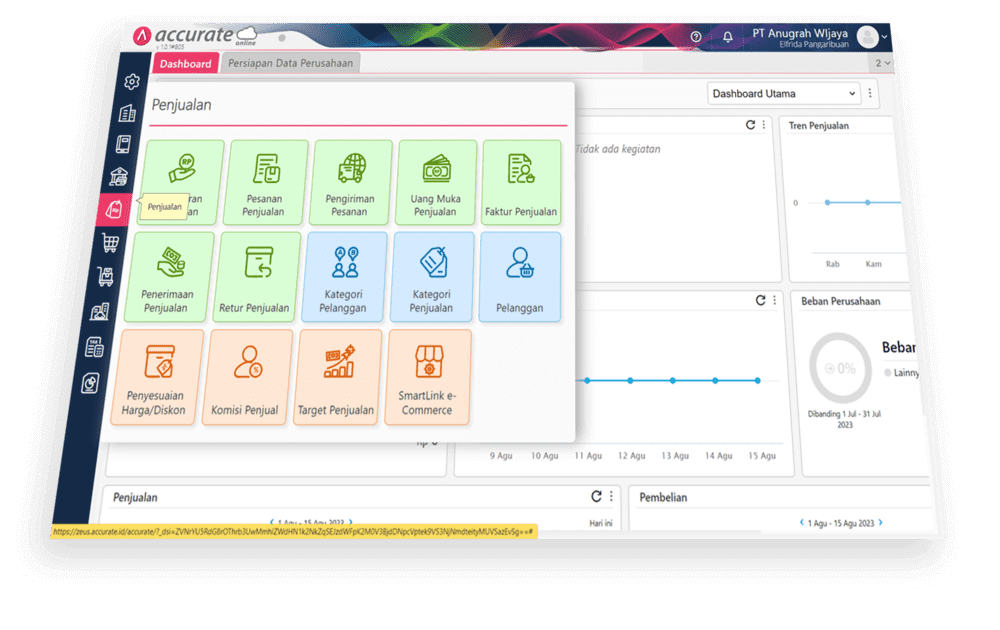Open Pengiriman Pesanan
The height and width of the screenshot is (630, 1000).
pyautogui.click(x=350, y=183)
